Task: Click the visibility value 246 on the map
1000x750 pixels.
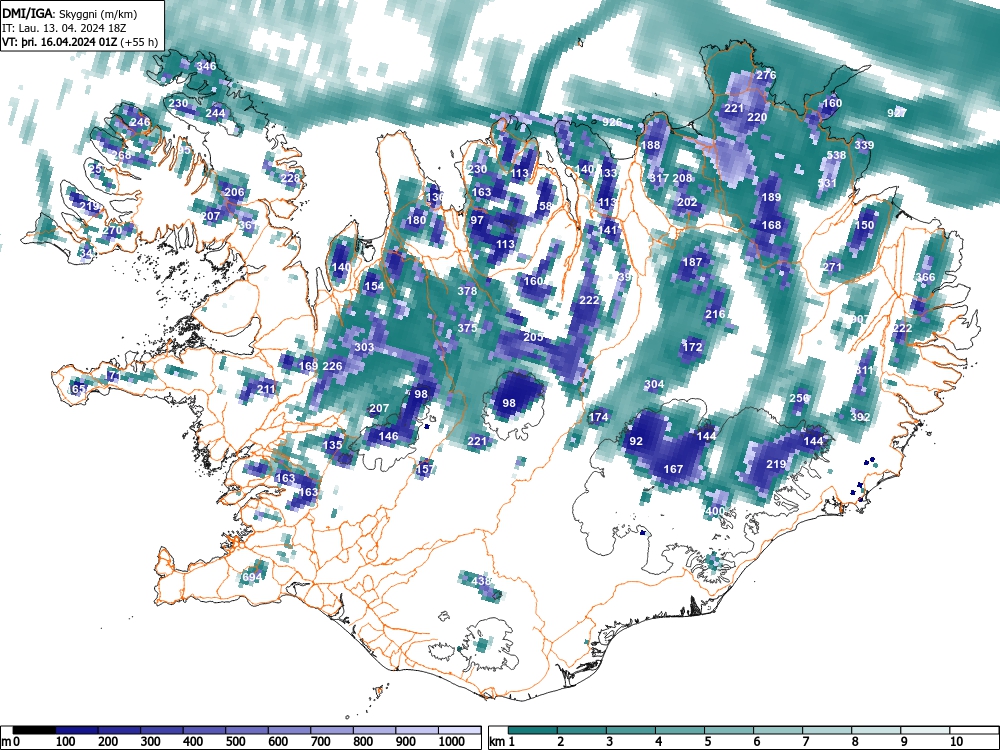Action: pos(140,122)
